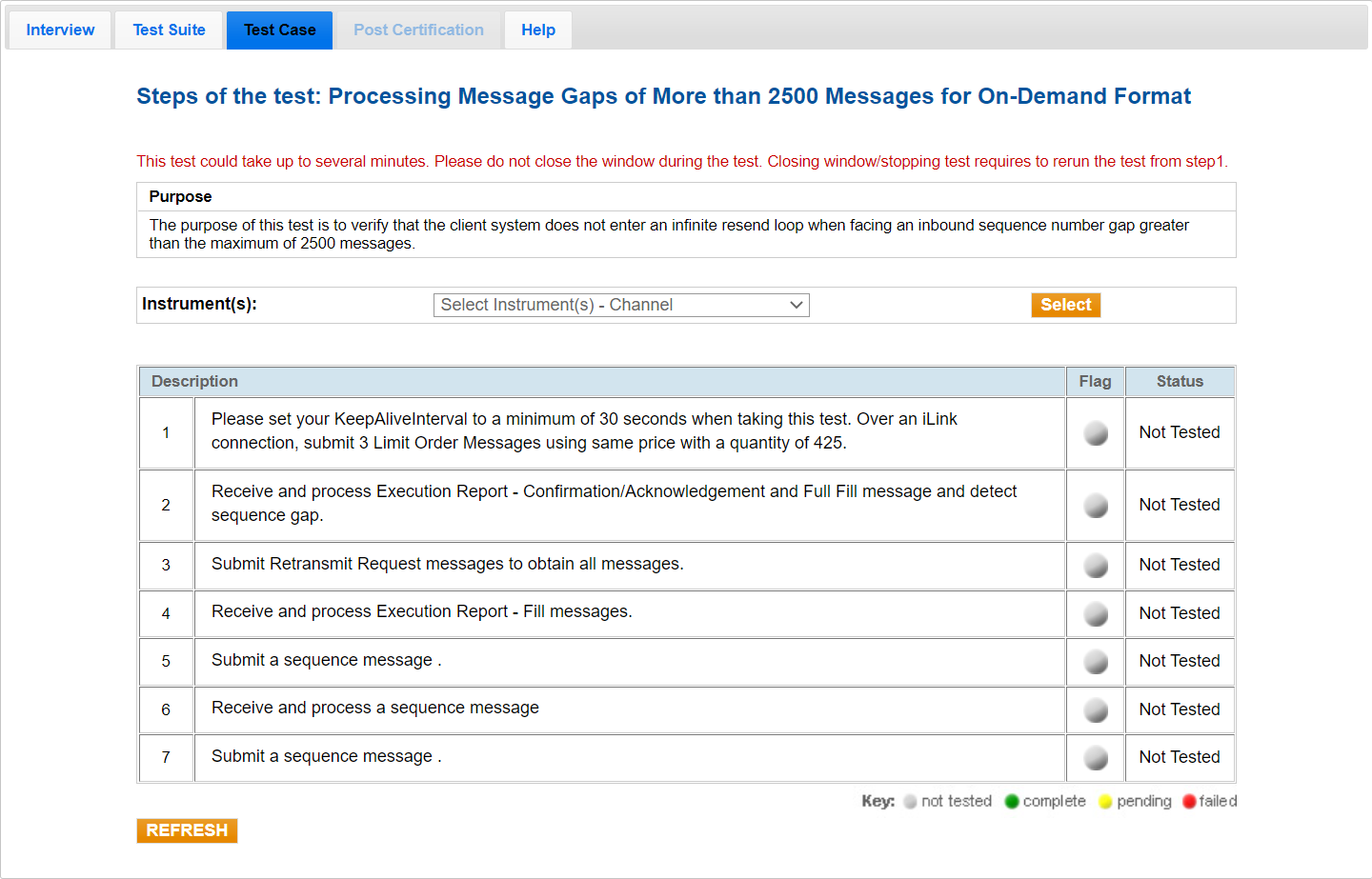Viewport: 1372px width, 879px height.
Task: Click the gray flag icon for step 1
Action: pyautogui.click(x=1096, y=433)
